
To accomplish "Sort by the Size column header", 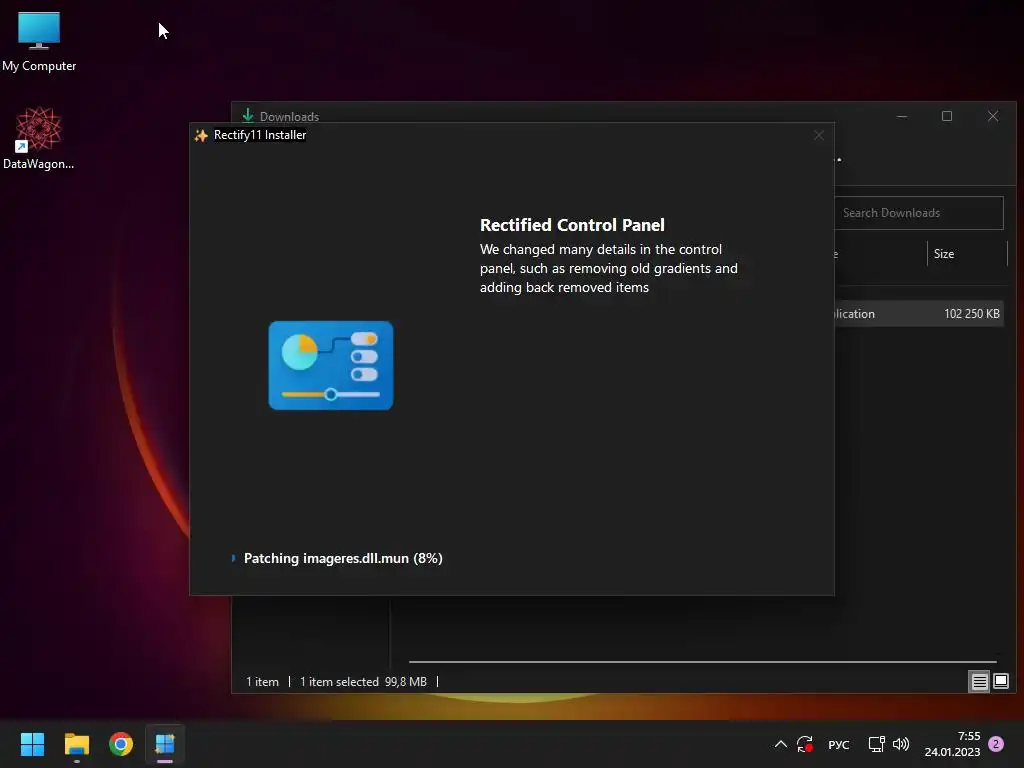I will coord(967,254).
